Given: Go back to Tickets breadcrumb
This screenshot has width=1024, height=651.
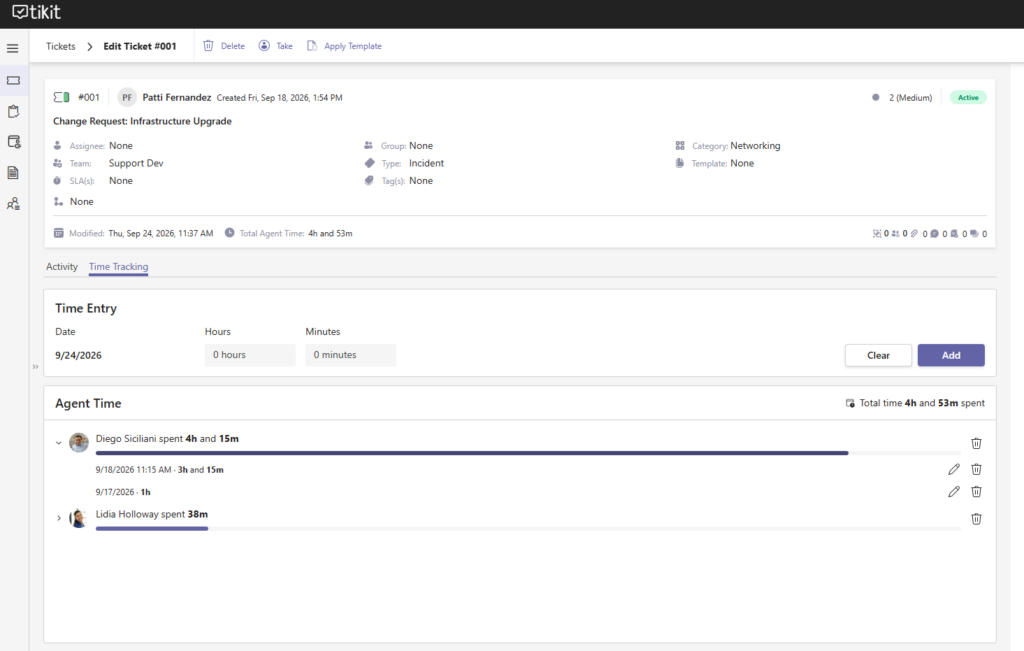Looking at the screenshot, I should click(60, 46).
